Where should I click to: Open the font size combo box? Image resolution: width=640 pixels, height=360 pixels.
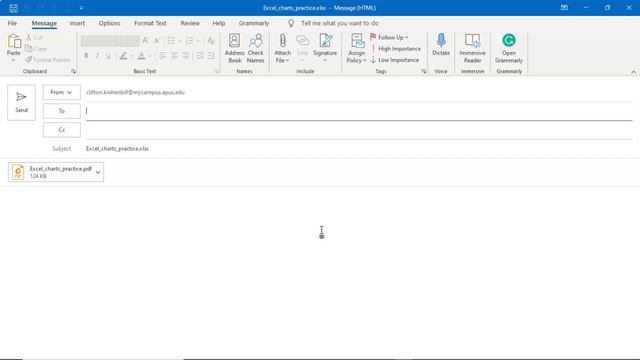(x=130, y=41)
